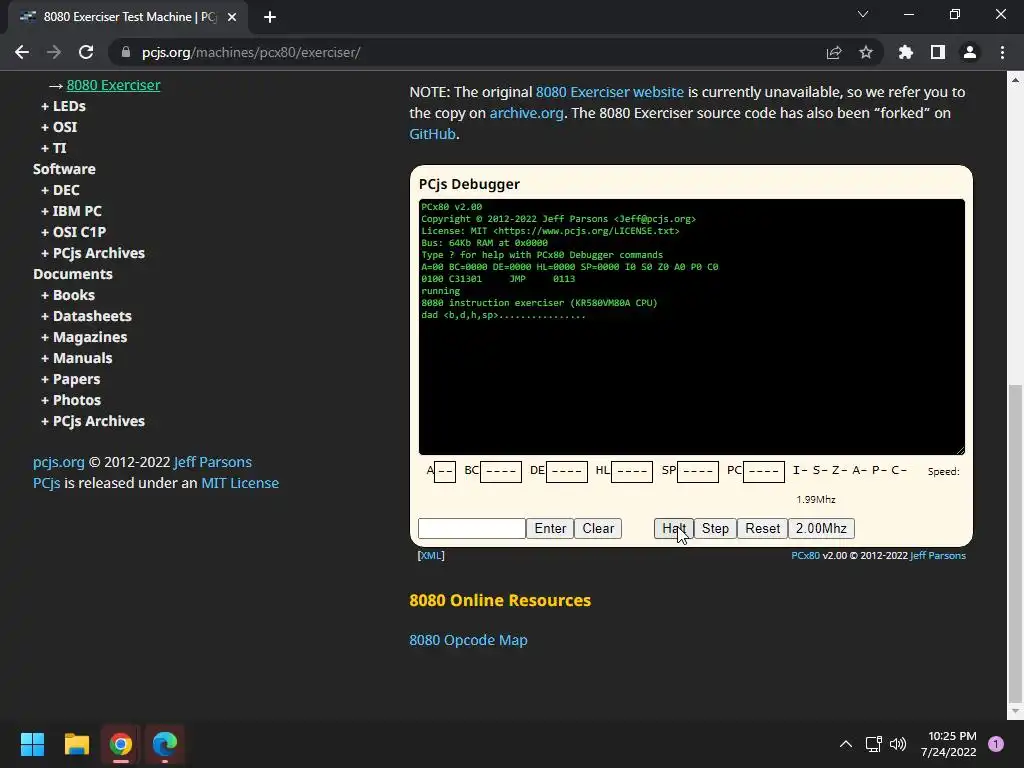Viewport: 1024px width, 768px height.
Task: Expand PCjs Archives under Software
Action: coord(93,253)
